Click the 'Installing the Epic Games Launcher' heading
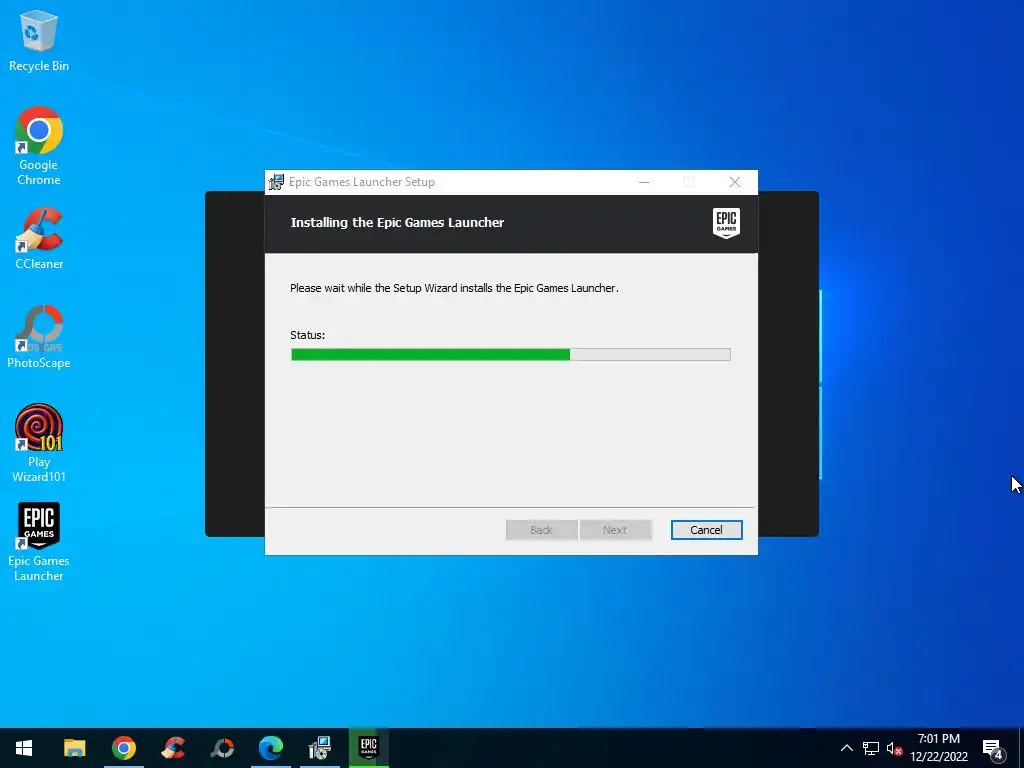Image resolution: width=1024 pixels, height=768 pixels. (x=397, y=223)
